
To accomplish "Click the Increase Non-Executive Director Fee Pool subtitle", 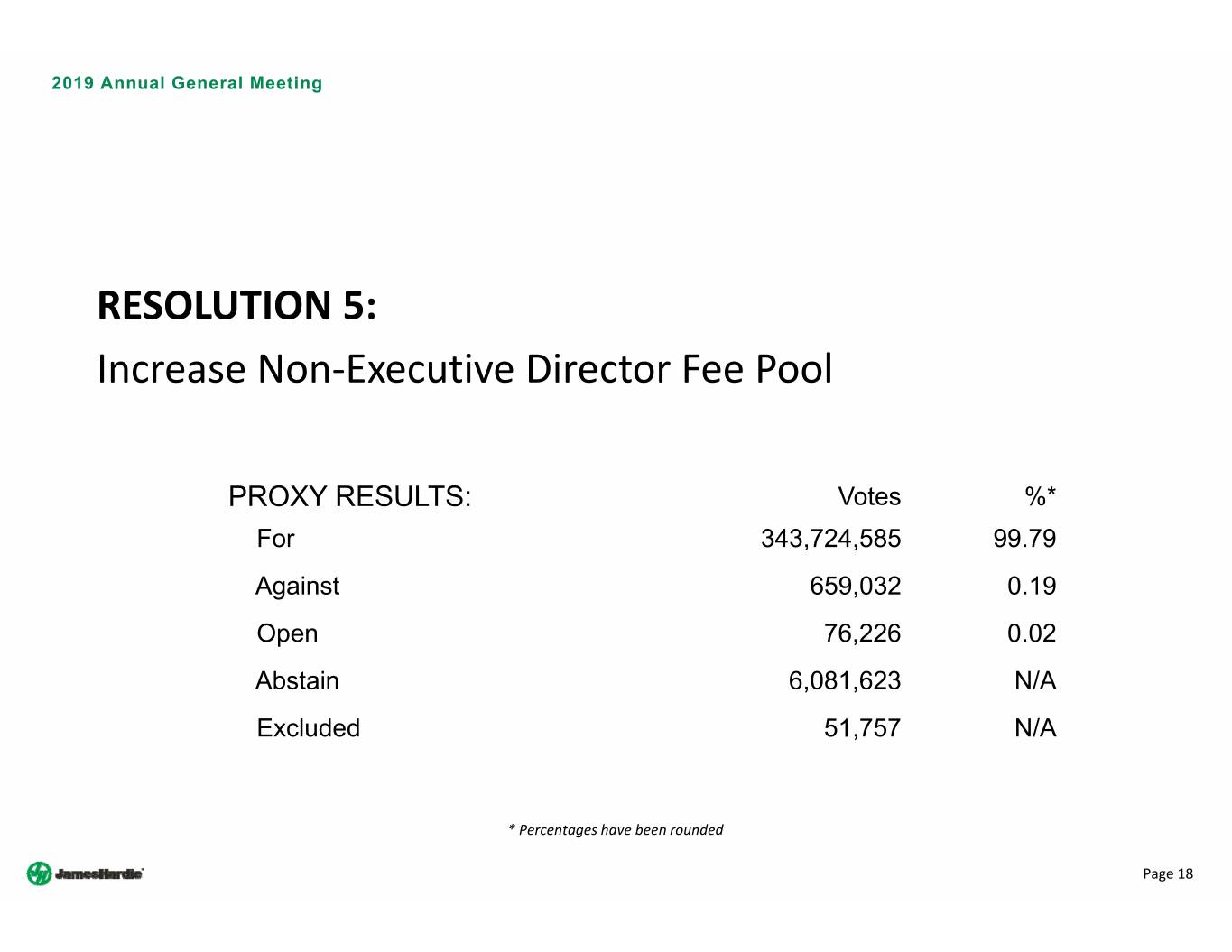I will tap(464, 369).
